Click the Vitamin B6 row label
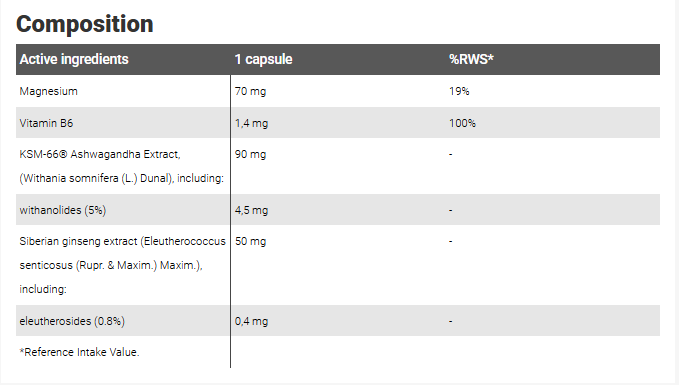 click(46, 123)
